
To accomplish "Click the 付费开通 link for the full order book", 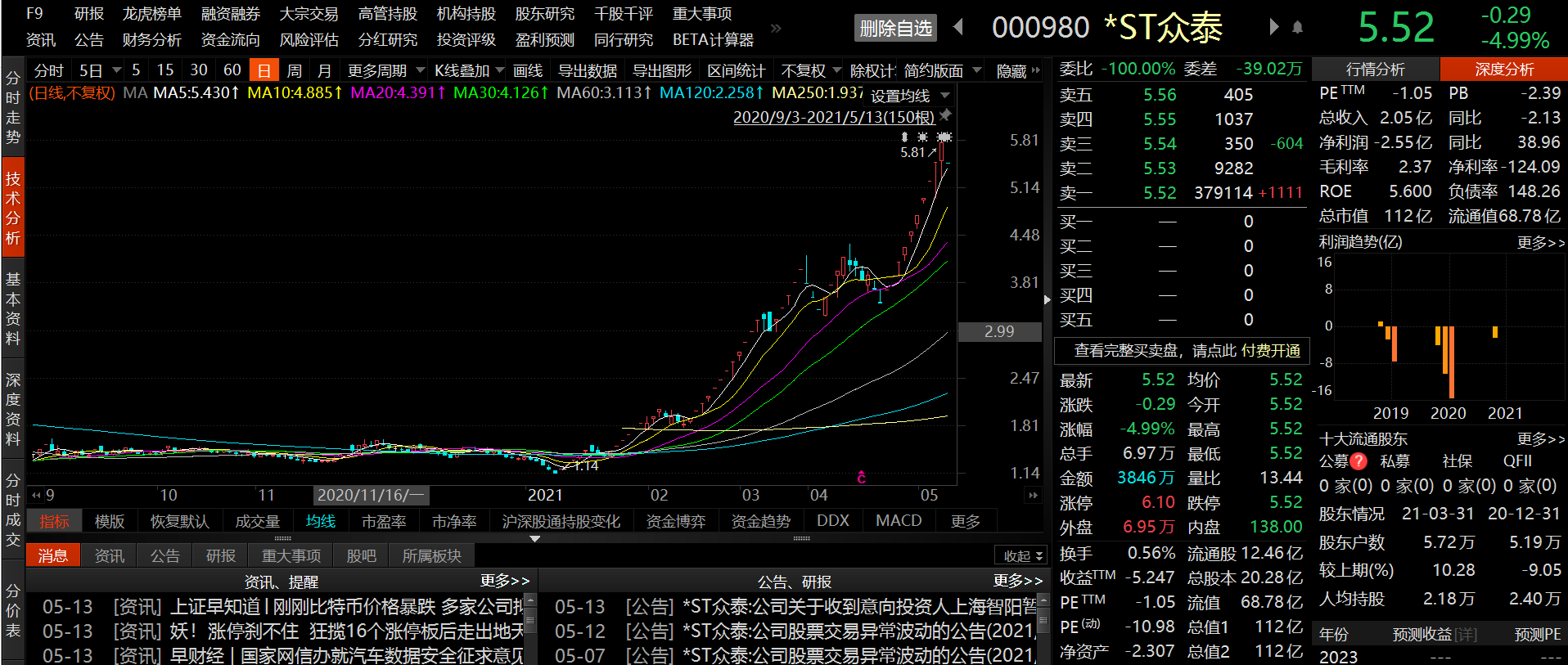I will (1270, 350).
